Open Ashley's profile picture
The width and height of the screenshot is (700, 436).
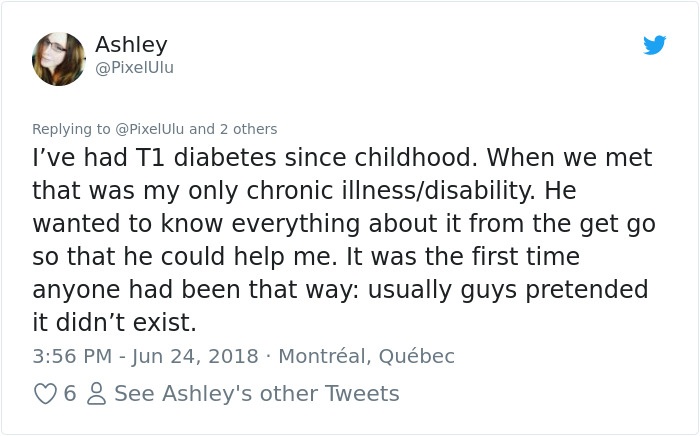click(x=59, y=58)
